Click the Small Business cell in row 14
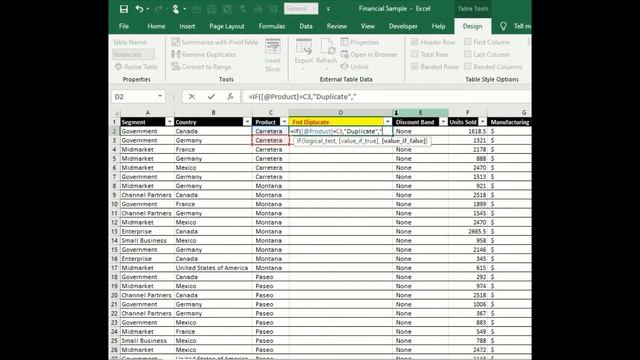This screenshot has height=360, width=640. [147, 240]
